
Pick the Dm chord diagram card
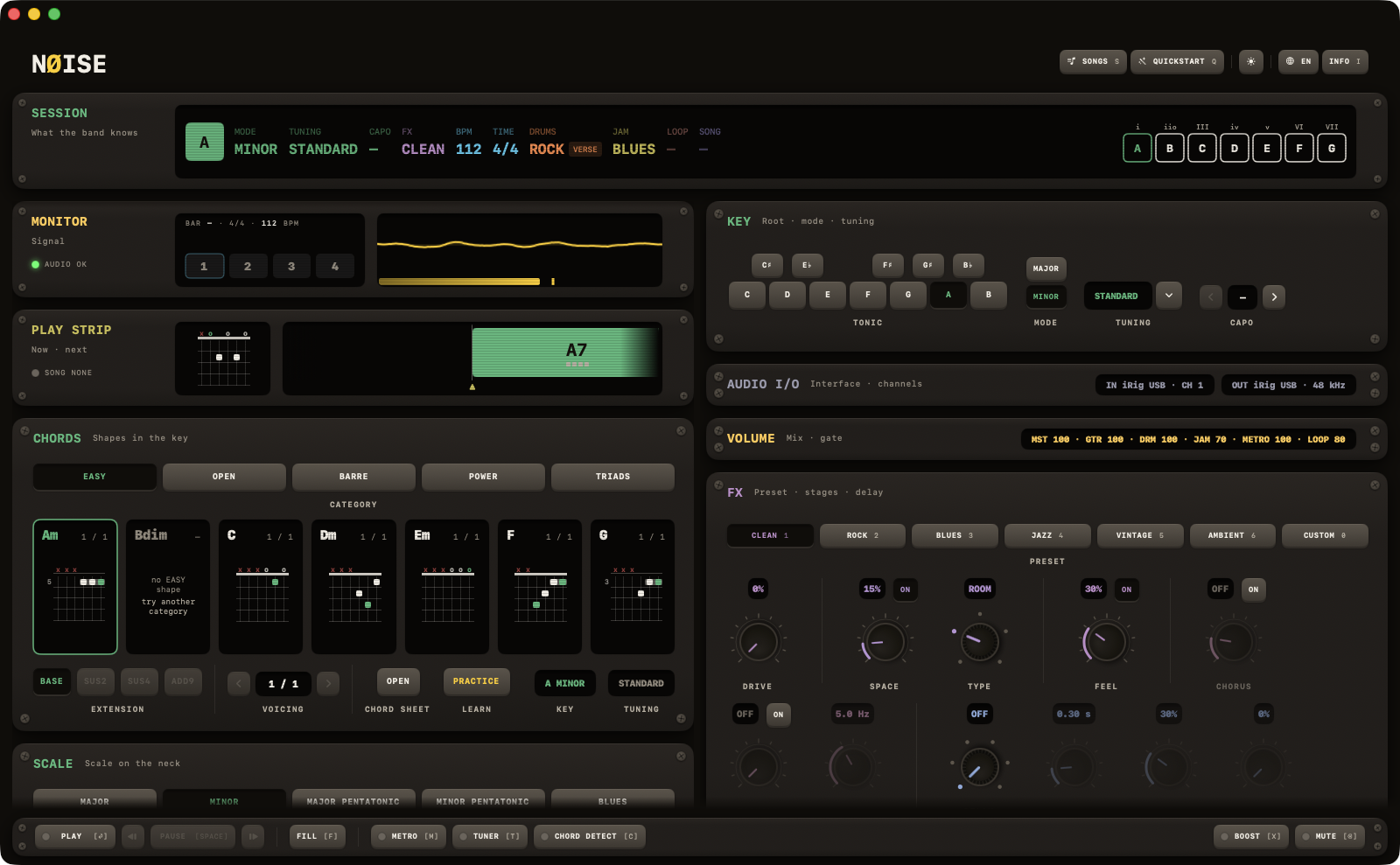click(x=353, y=587)
